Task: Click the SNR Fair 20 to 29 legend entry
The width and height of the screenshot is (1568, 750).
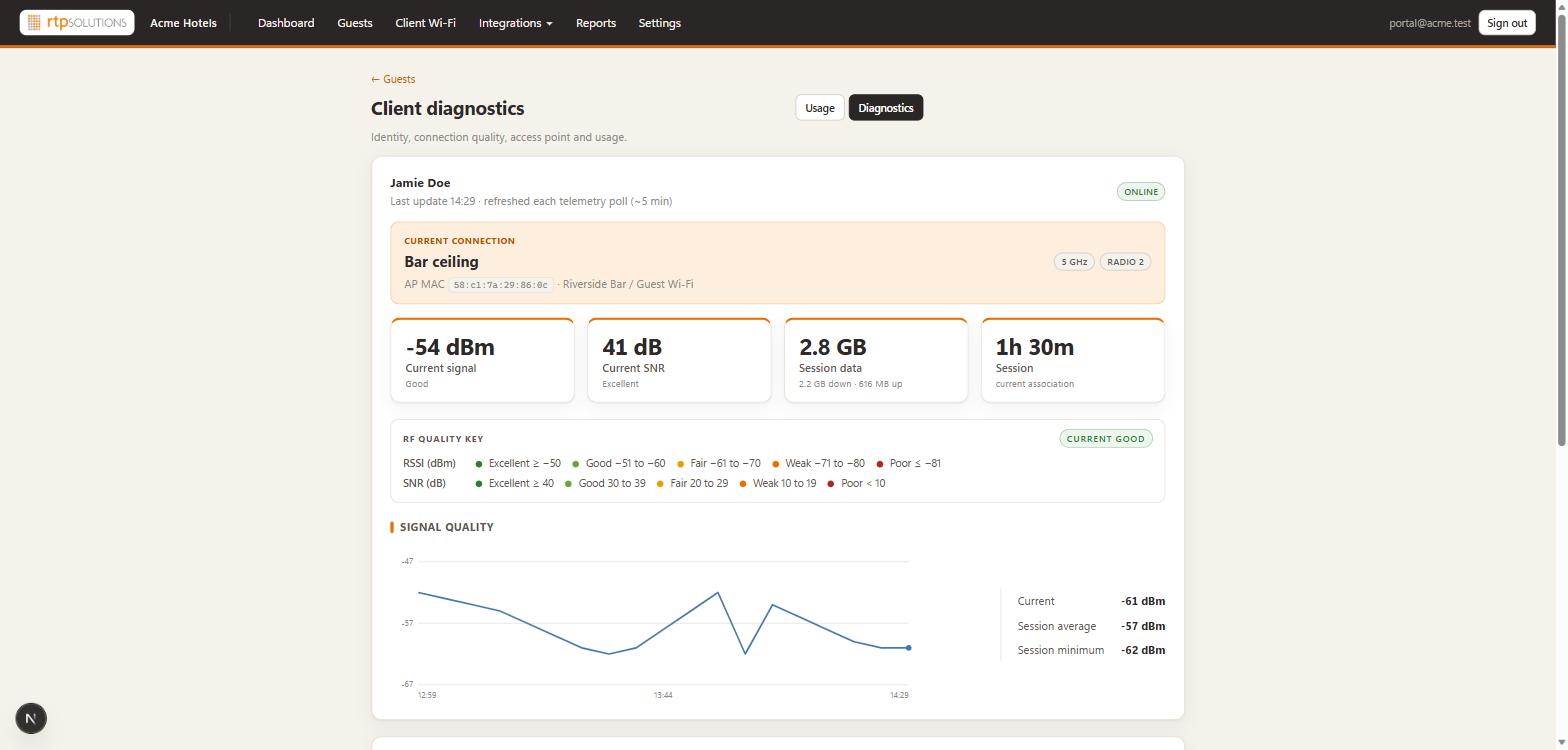Action: coord(692,483)
